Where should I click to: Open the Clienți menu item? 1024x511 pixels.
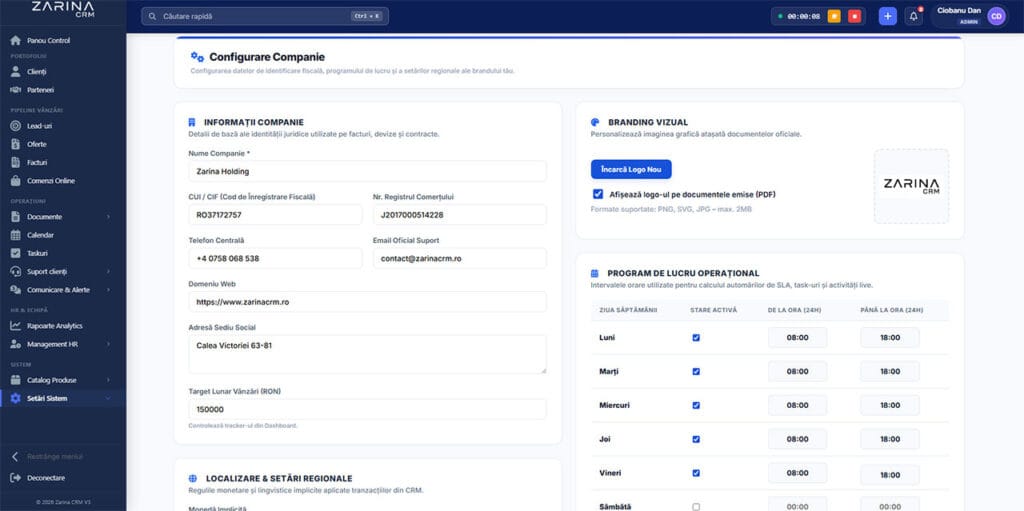63,72
